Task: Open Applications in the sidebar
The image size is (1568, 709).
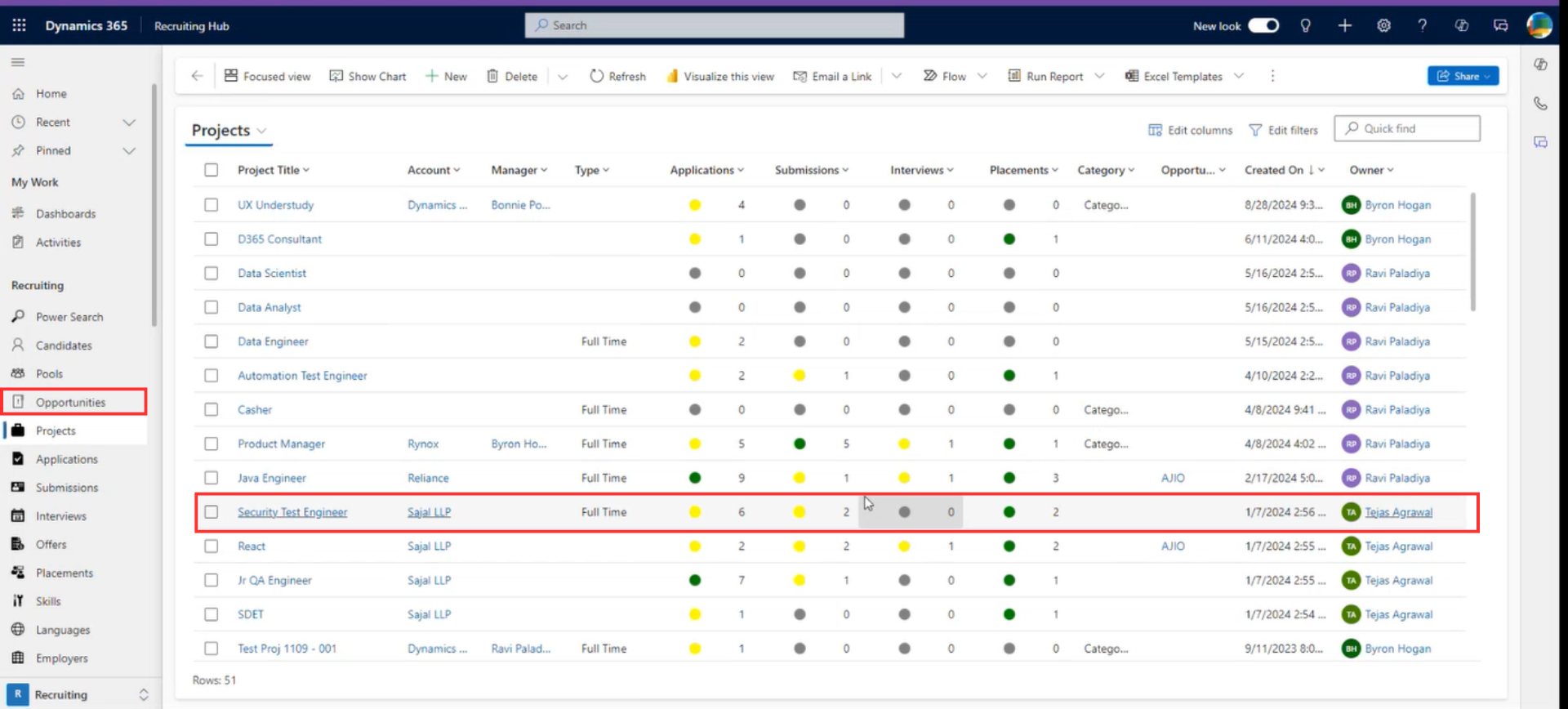Action: point(67,459)
